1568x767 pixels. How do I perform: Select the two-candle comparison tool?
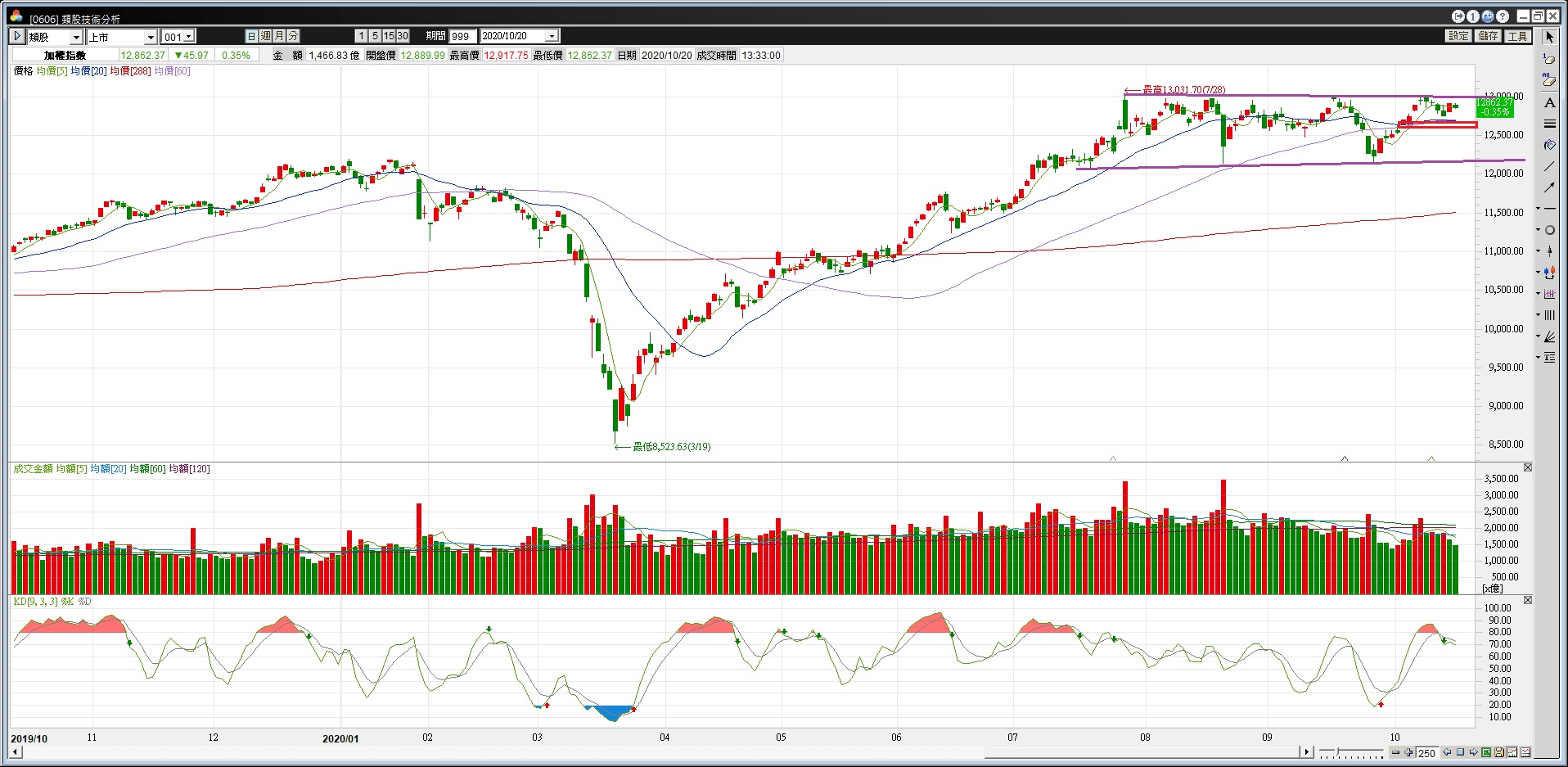pos(1550,273)
